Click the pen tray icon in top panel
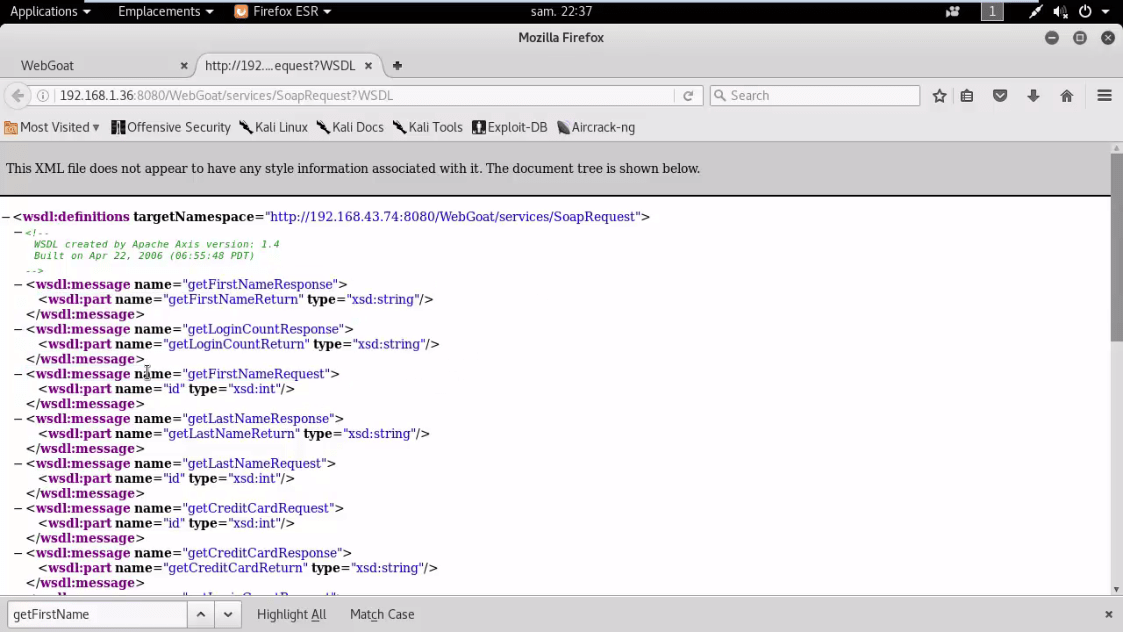Screen dimensions: 1123x632 (1035, 11)
